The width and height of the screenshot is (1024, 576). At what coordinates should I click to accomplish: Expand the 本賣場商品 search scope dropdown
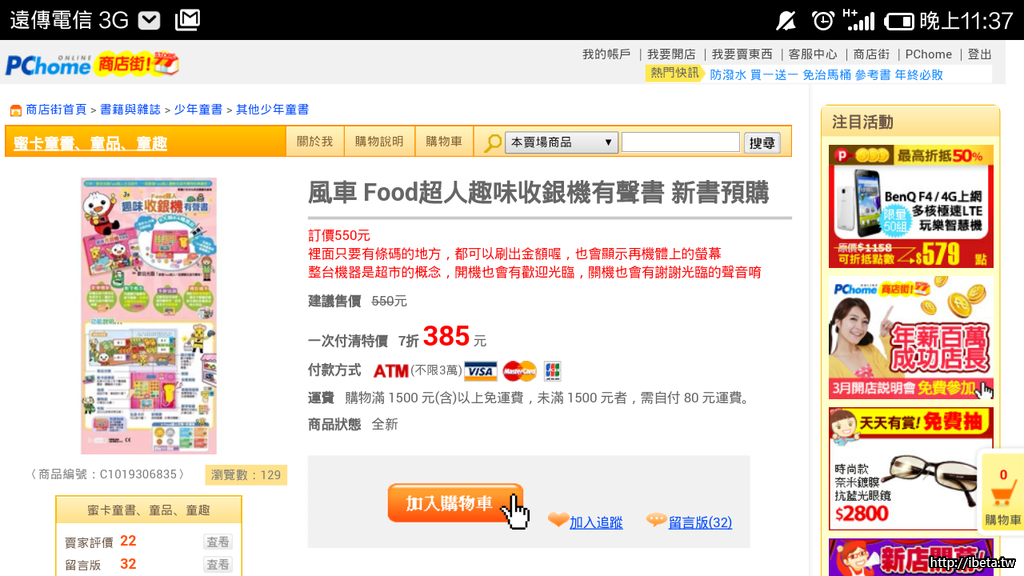coord(561,143)
